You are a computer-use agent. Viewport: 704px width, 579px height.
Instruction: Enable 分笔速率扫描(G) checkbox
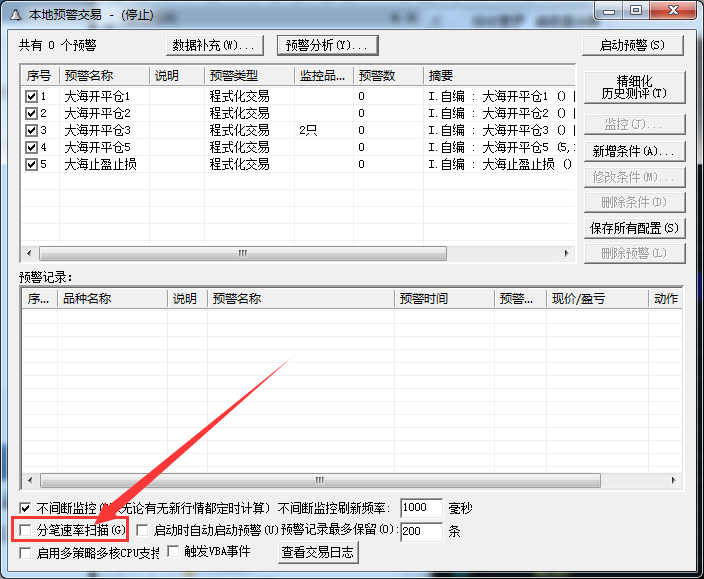point(25,530)
